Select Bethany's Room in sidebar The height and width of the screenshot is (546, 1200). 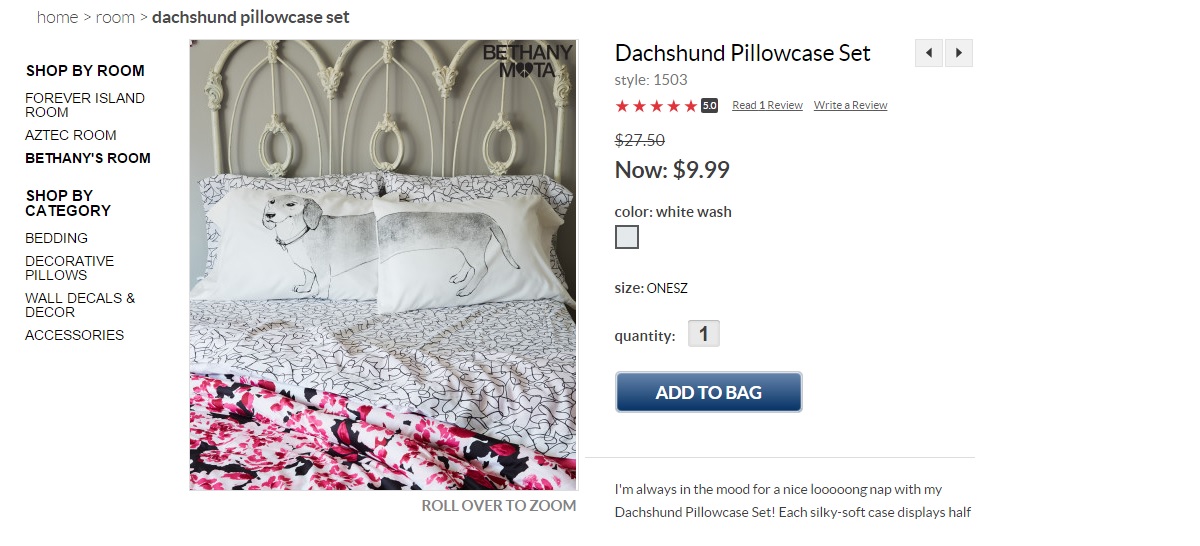pyautogui.click(x=88, y=158)
